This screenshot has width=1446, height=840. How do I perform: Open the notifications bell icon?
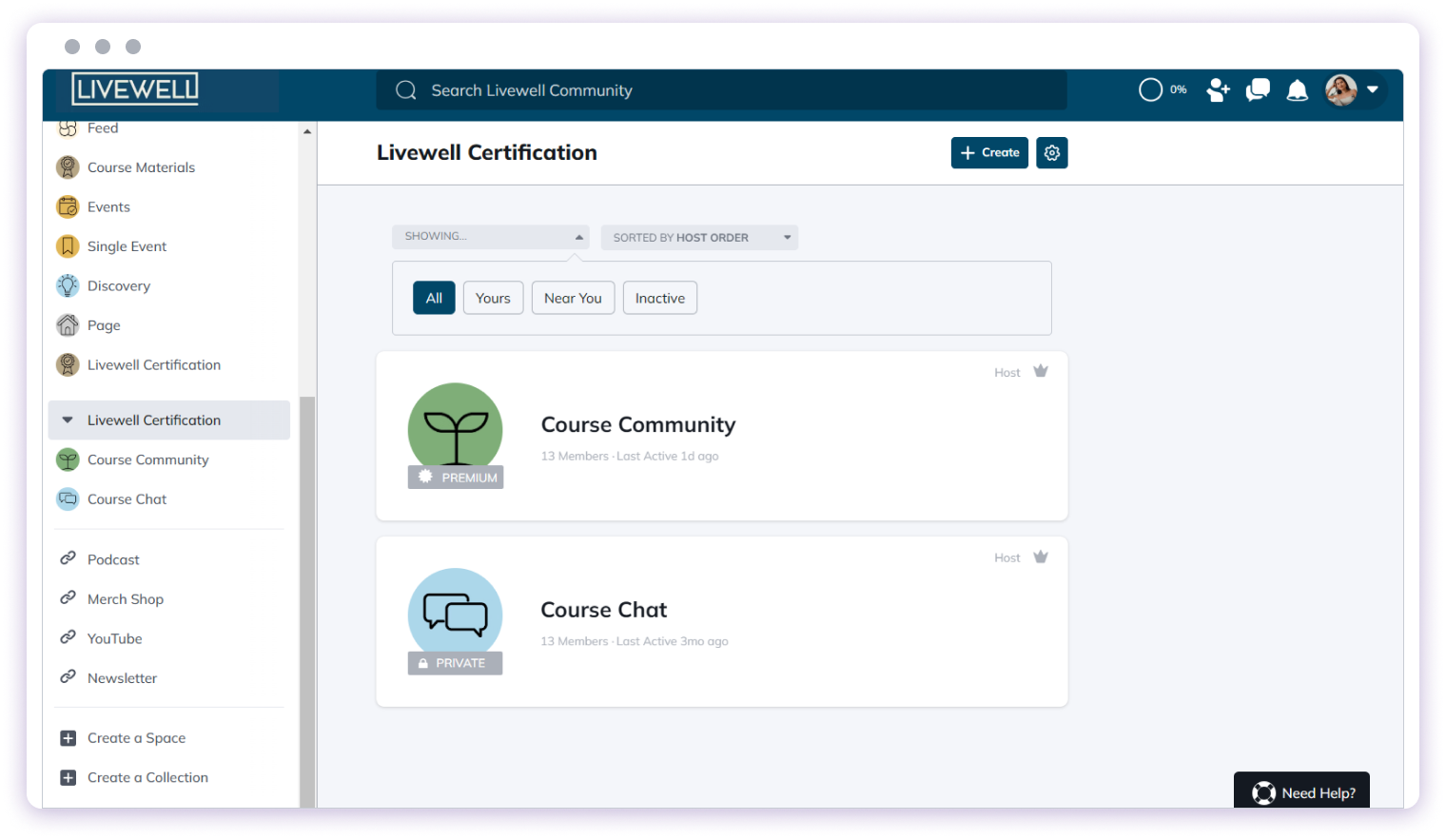1298,89
